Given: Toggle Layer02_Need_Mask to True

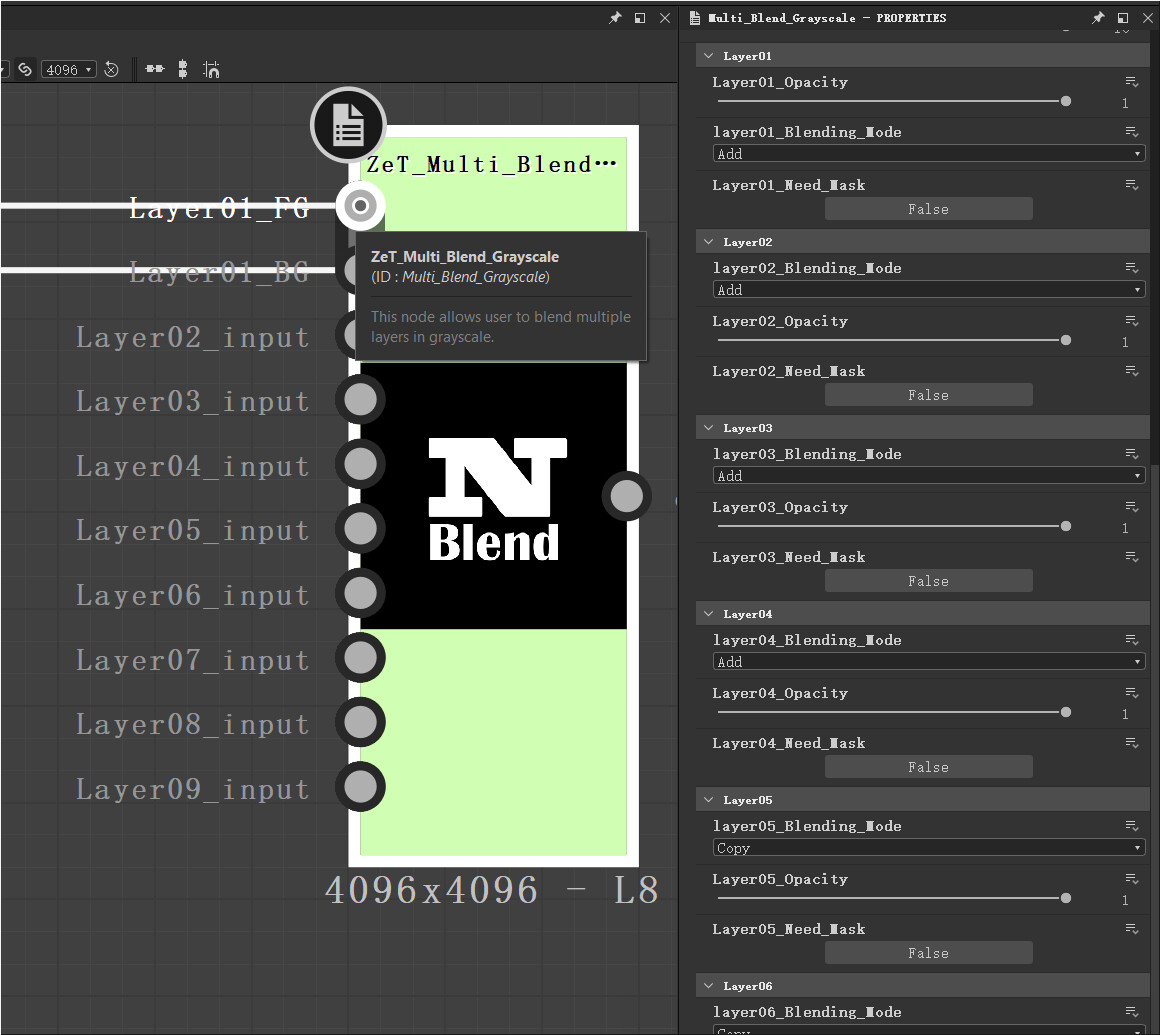Looking at the screenshot, I should coord(928,394).
